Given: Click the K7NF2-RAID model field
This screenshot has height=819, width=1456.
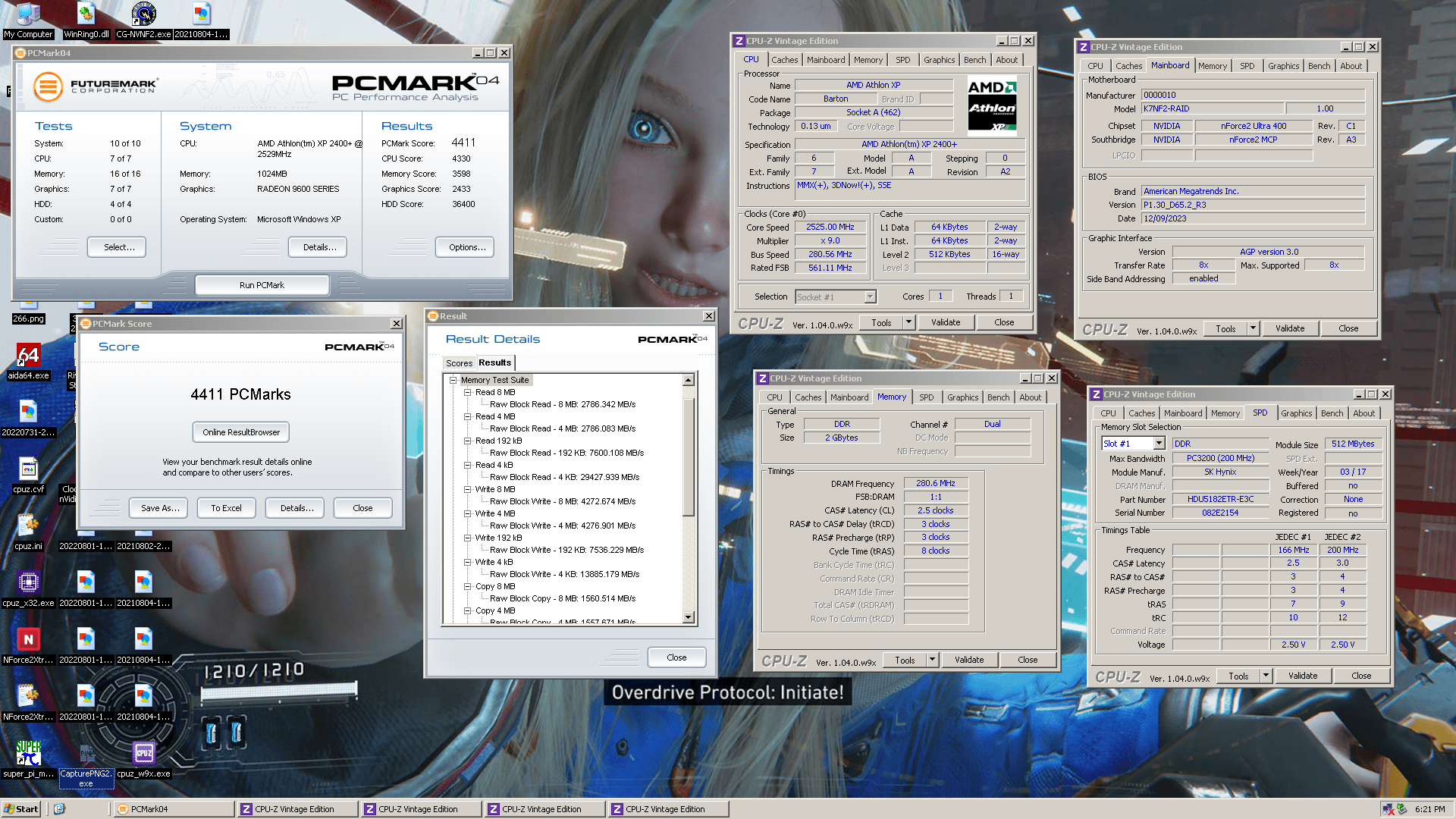Looking at the screenshot, I should [1213, 108].
